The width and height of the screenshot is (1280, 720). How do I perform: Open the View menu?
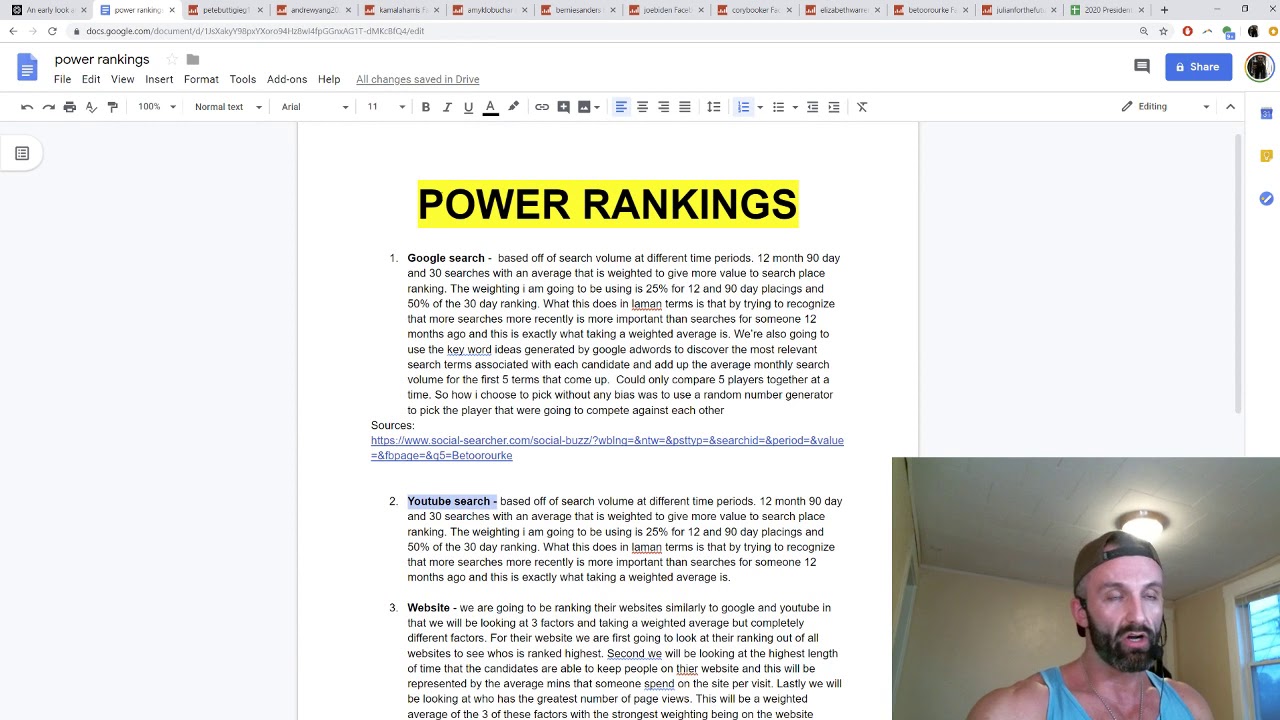(123, 80)
